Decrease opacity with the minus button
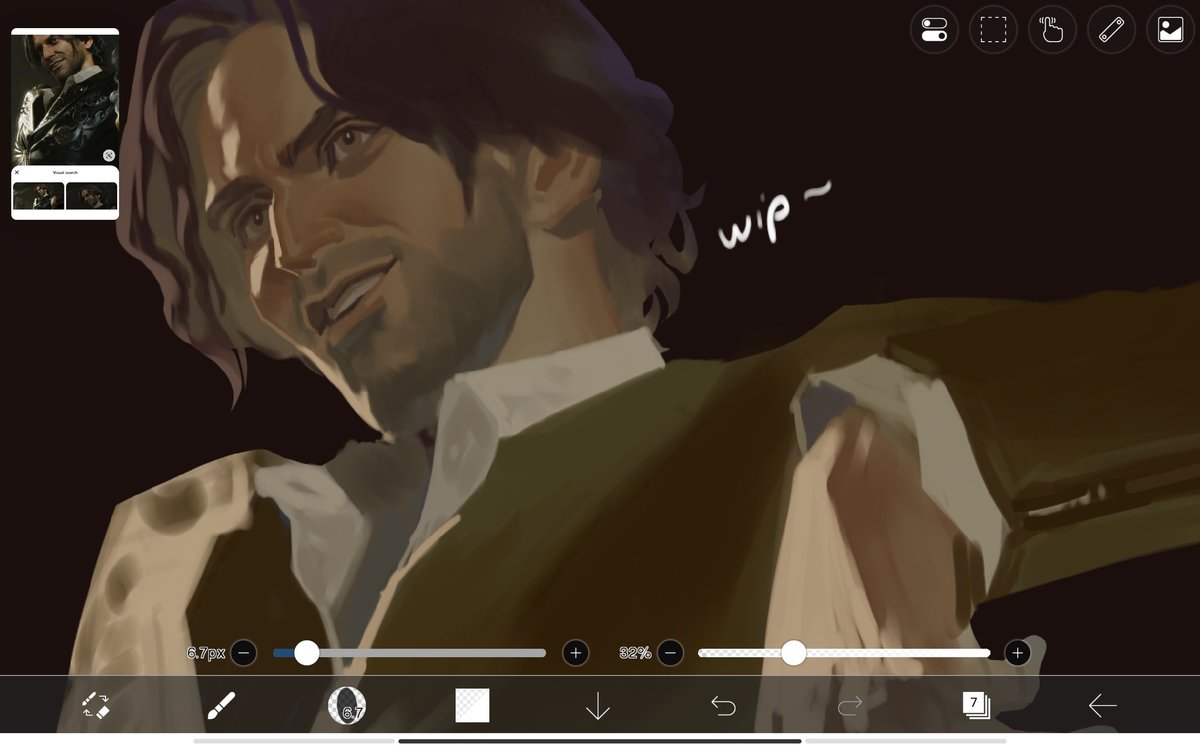1200x750 pixels. 671,653
